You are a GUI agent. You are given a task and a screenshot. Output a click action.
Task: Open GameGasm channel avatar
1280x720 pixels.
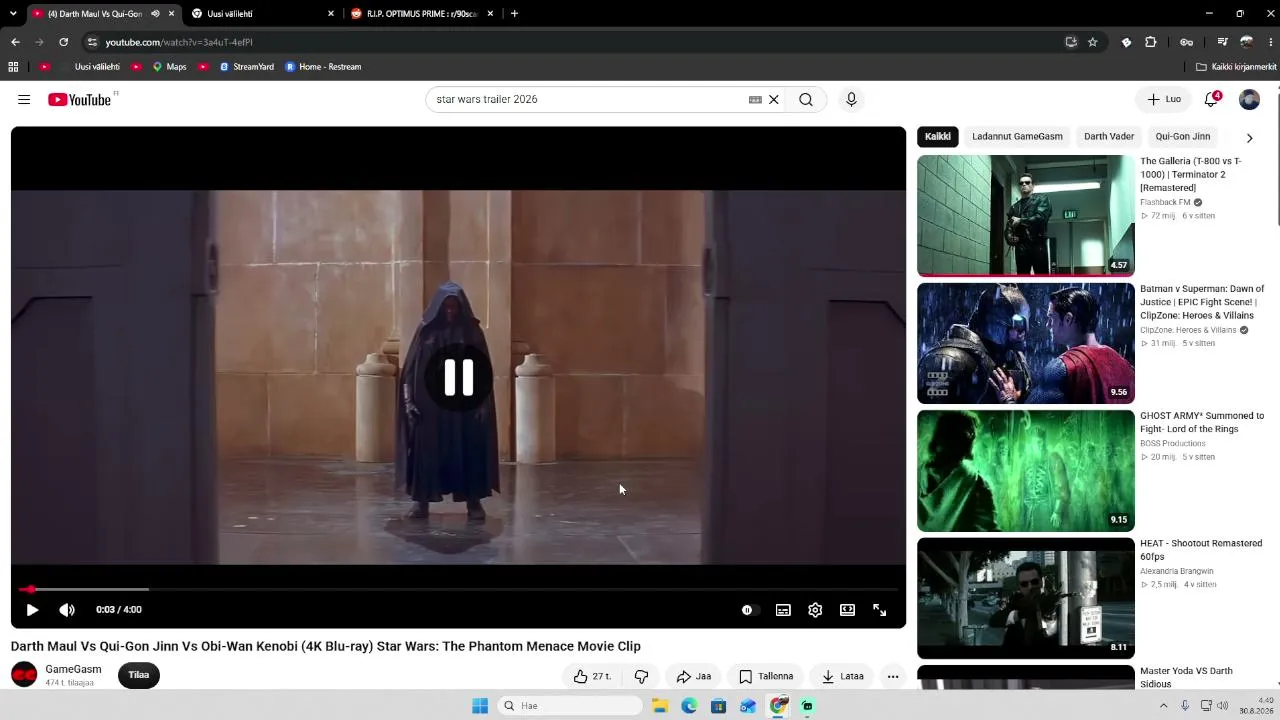[24, 675]
